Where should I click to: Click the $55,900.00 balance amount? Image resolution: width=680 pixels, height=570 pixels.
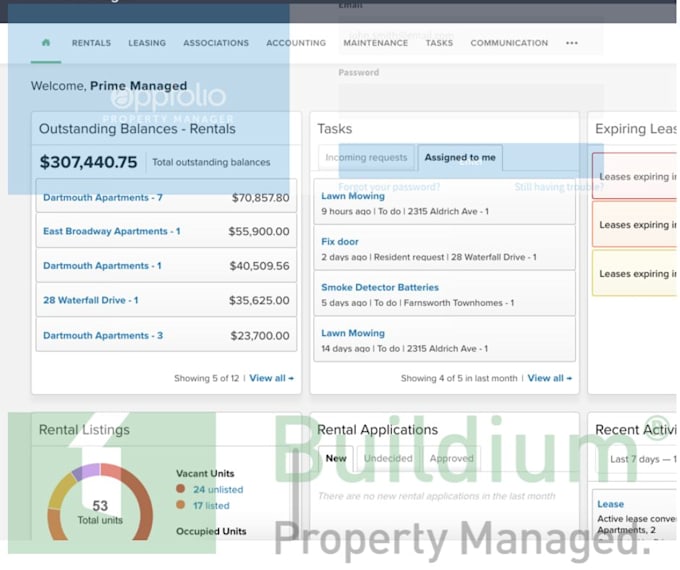coord(259,231)
